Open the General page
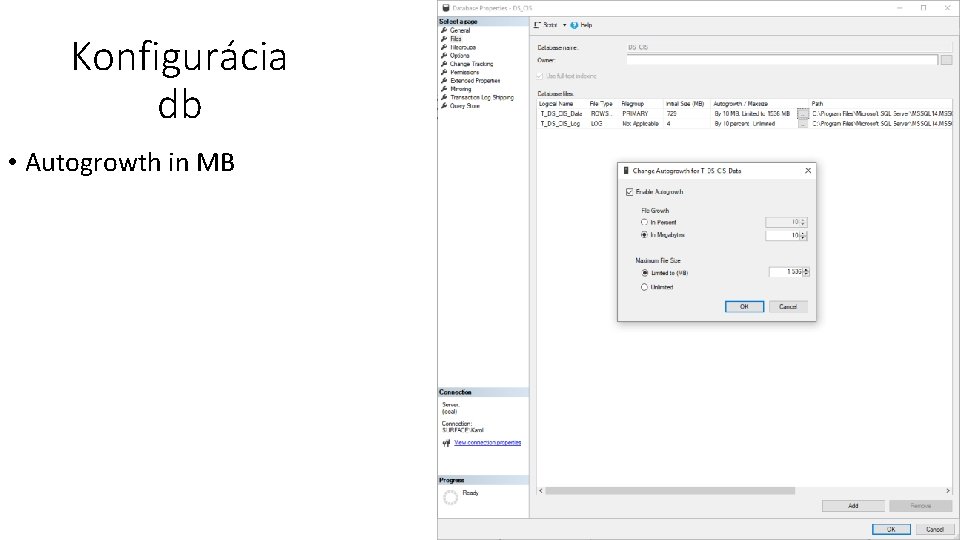Screen dimensions: 960x540 coord(460,30)
